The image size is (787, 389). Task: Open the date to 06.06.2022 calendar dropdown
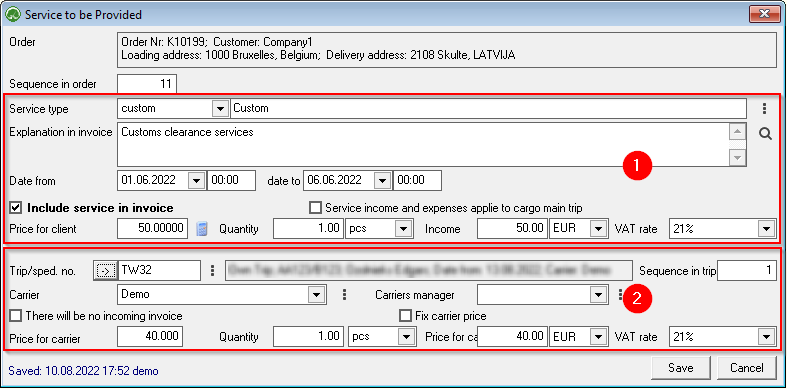[383, 180]
